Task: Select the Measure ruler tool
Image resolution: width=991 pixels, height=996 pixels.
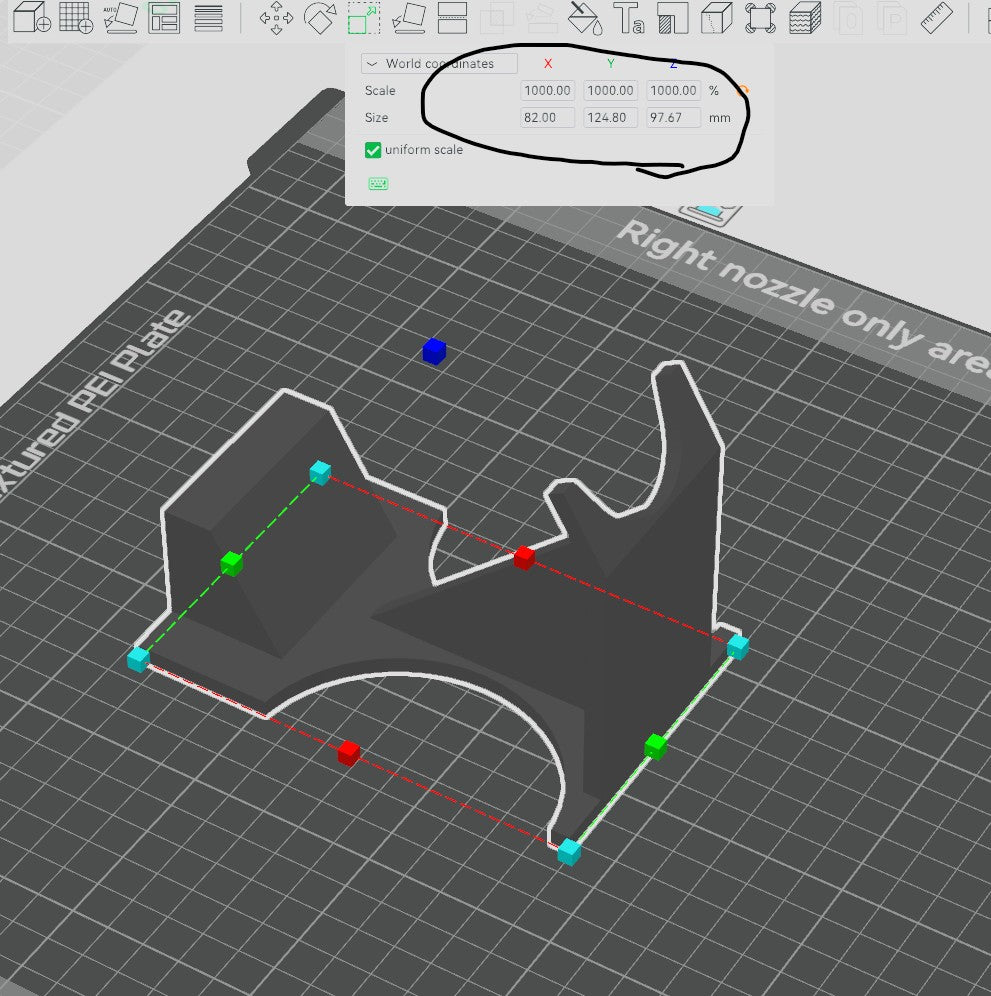Action: (936, 18)
